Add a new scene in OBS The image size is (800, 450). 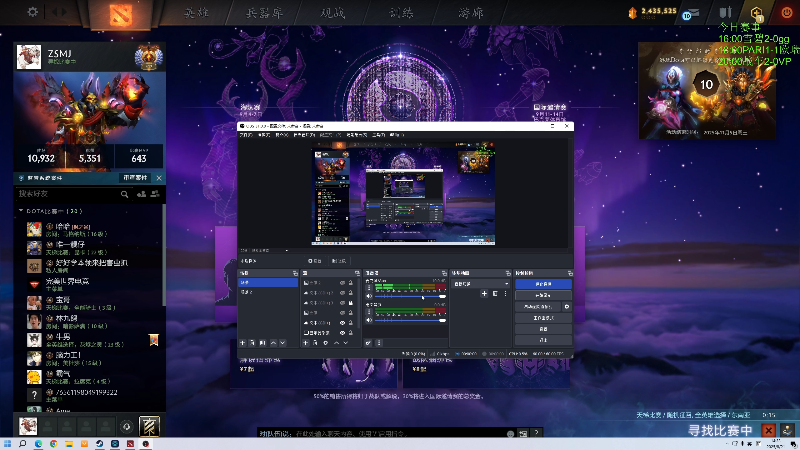[242, 343]
